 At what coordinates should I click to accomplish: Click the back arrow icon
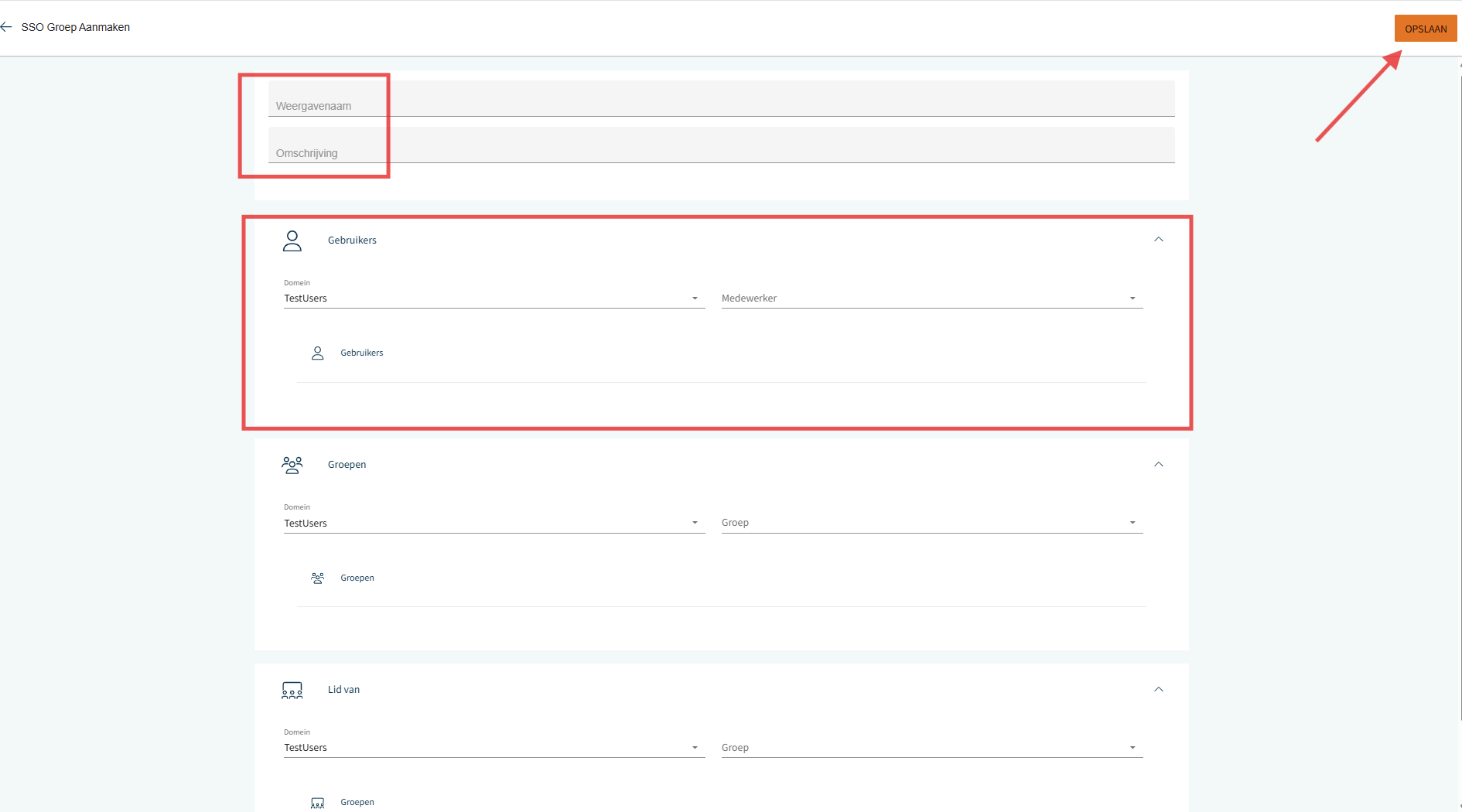coord(7,27)
